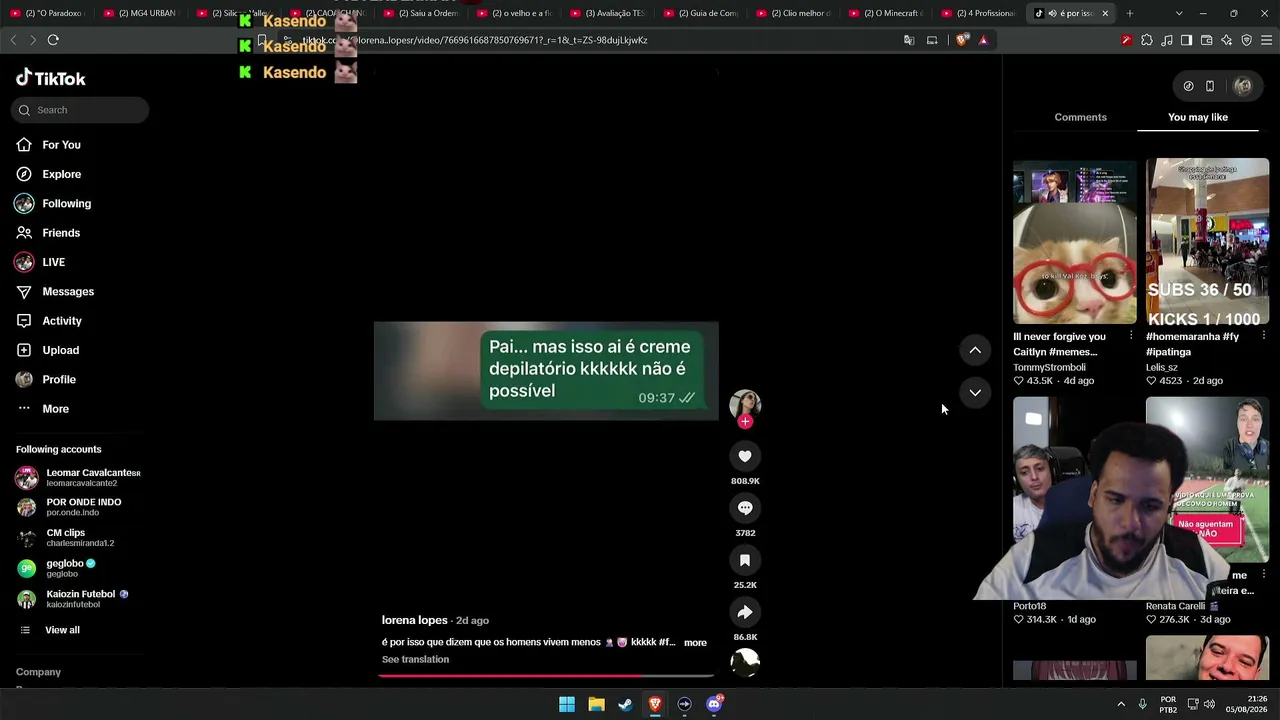Bookmark the video to favorites
Image resolution: width=1280 pixels, height=720 pixels.
tap(745, 560)
